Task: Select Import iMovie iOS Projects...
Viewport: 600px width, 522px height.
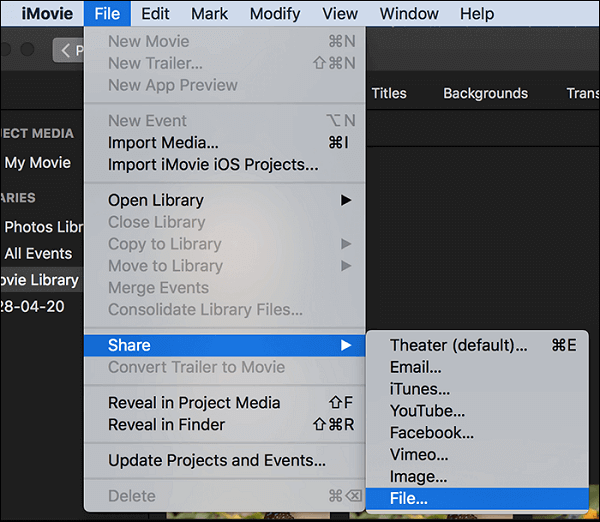Action: point(213,165)
